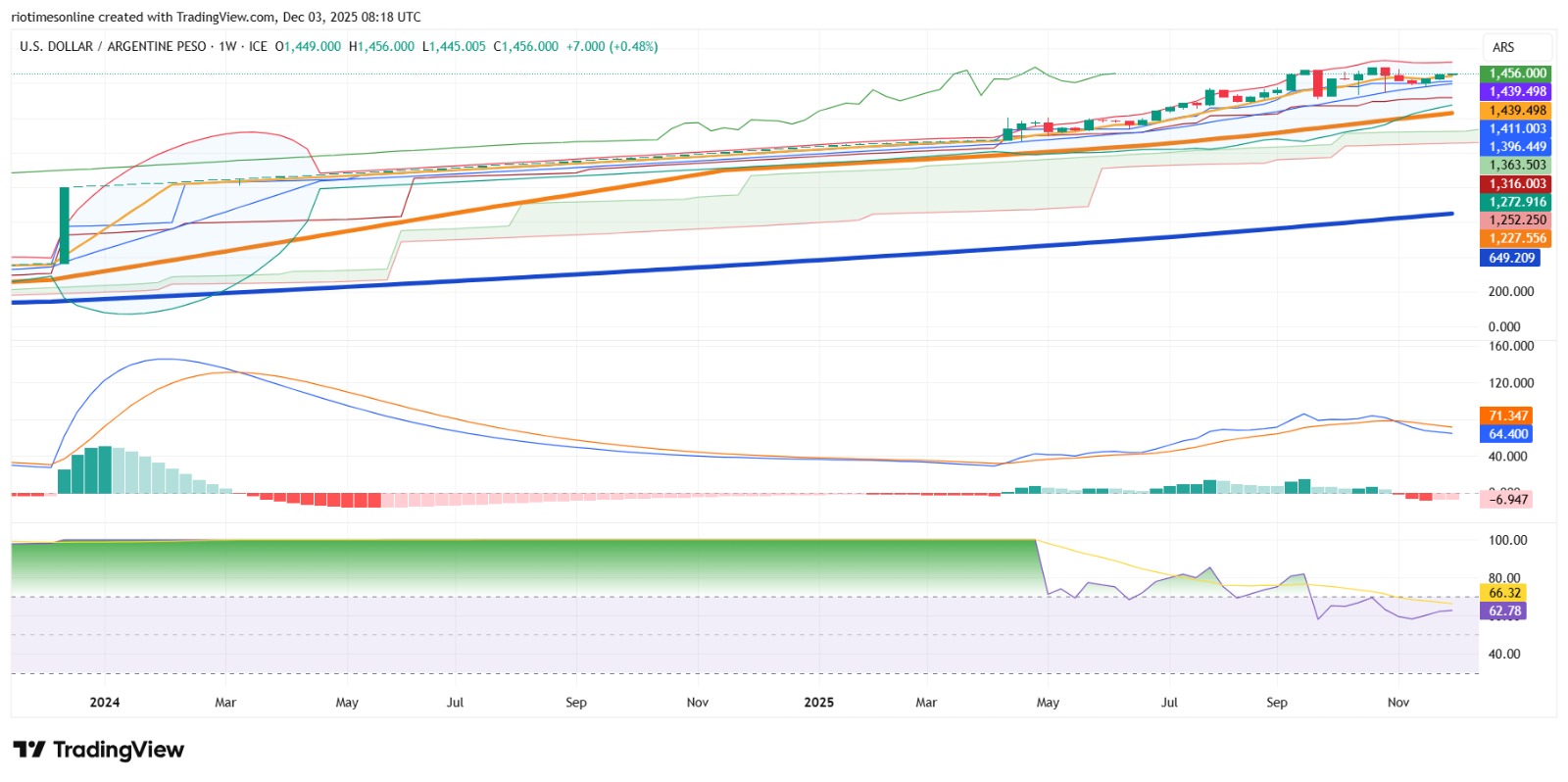
Task: Click the green 1,456.000 price tag
Action: [x=1518, y=73]
